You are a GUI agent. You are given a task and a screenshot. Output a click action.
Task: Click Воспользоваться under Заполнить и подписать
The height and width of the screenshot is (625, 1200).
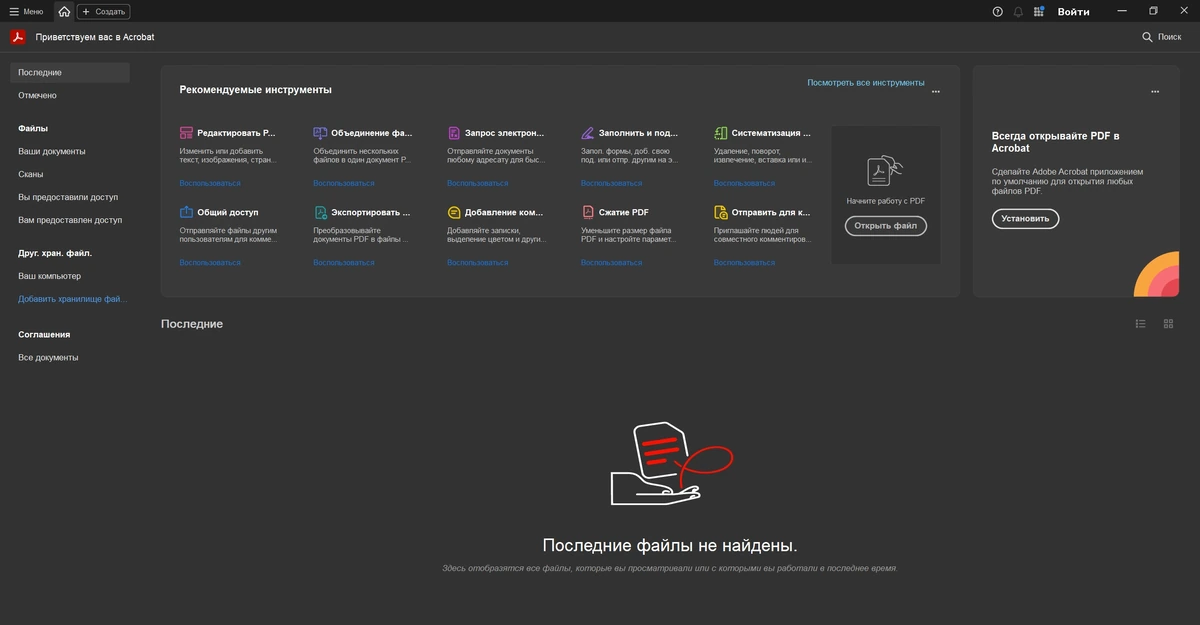point(611,183)
